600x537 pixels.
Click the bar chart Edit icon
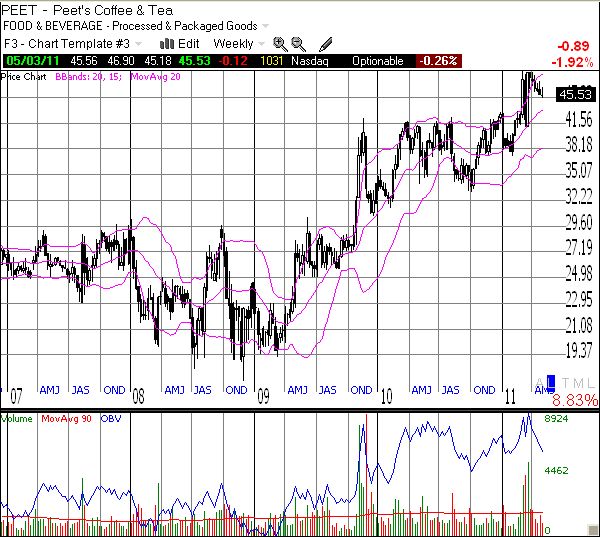(167, 44)
